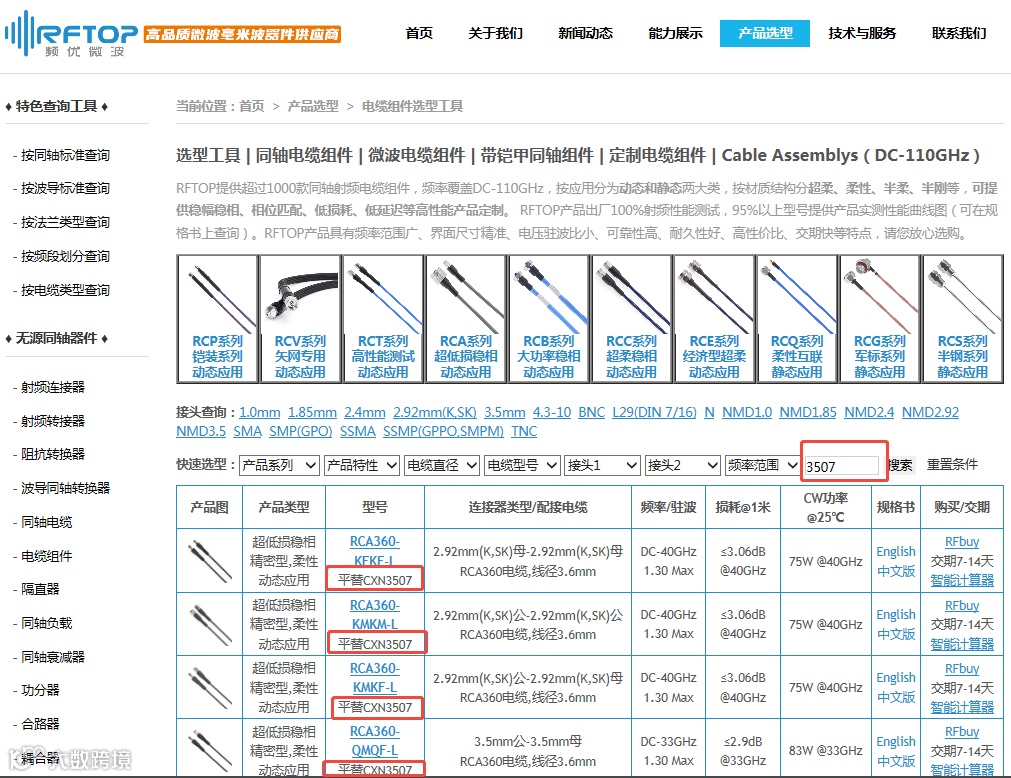The image size is (1011, 778).
Task: Open the 关于我们 menu item
Action: pyautogui.click(x=495, y=33)
